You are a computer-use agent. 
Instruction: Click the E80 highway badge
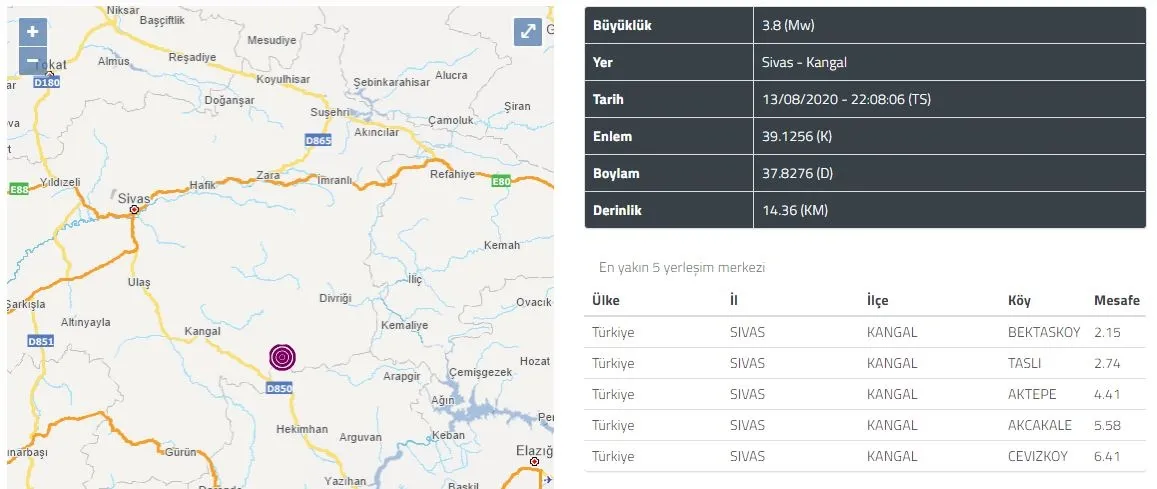[x=501, y=182]
